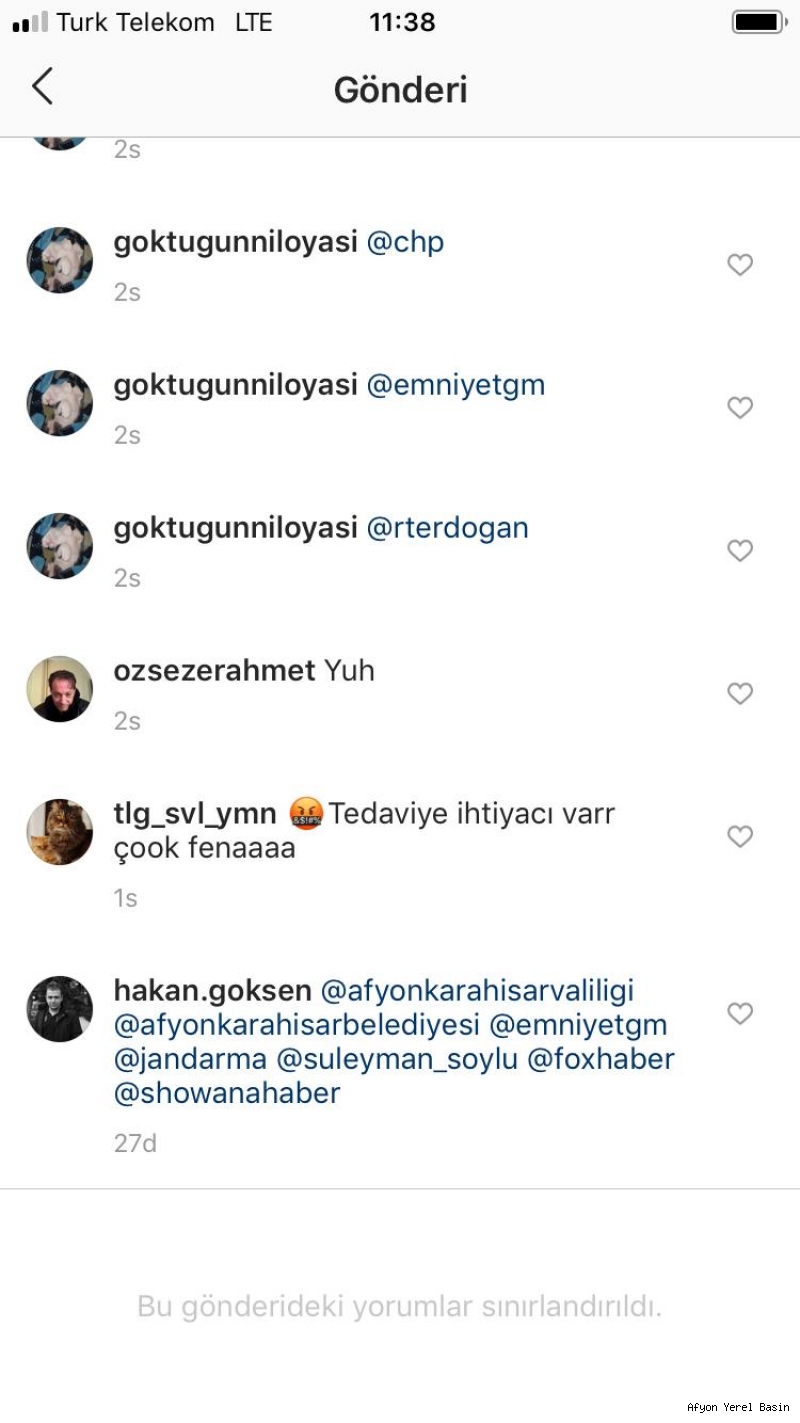Tap the battery indicator in status bar
This screenshot has height=1423, width=800.
click(x=760, y=21)
